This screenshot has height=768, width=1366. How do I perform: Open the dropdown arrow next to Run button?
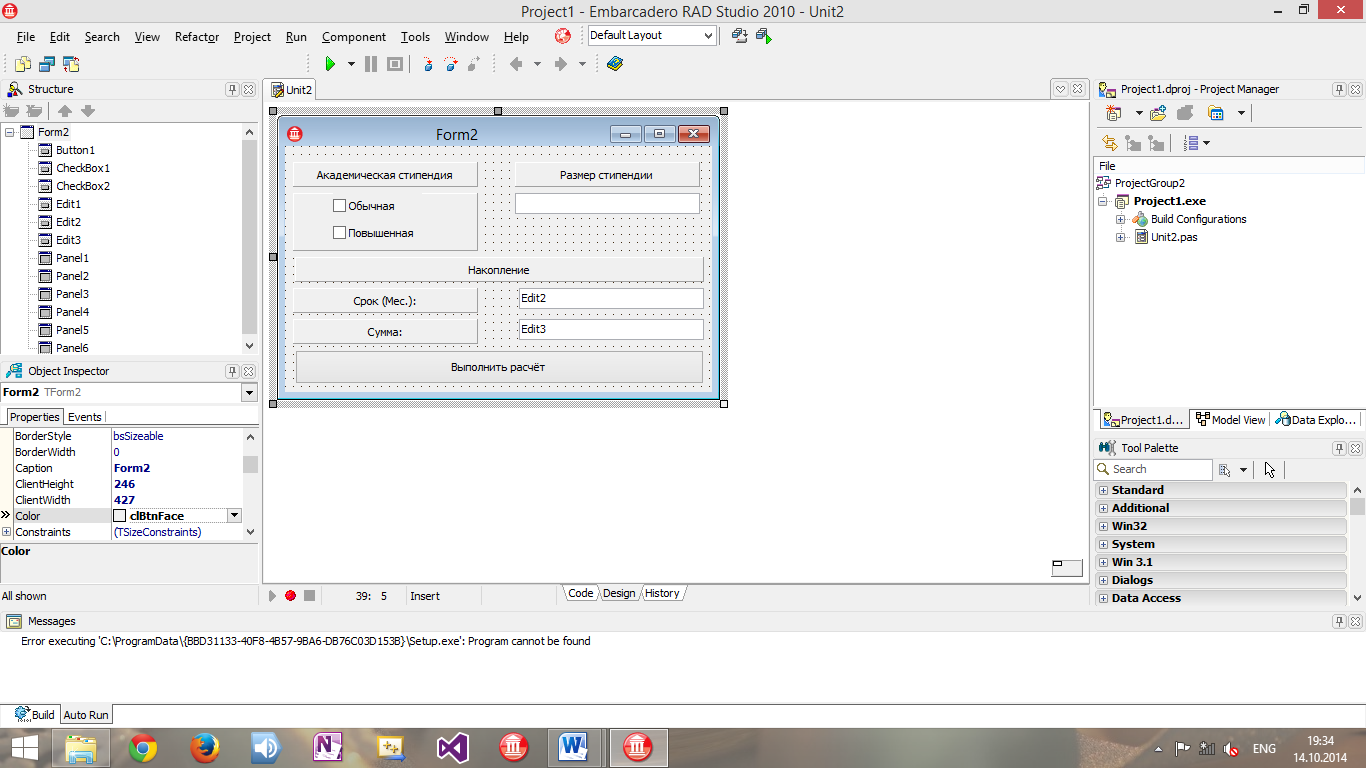click(351, 64)
